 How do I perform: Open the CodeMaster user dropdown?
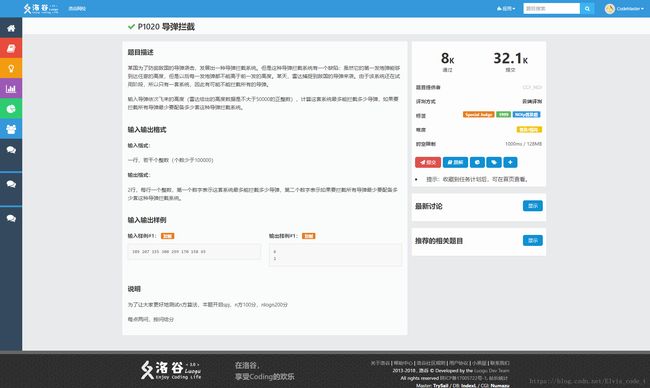pyautogui.click(x=630, y=8)
